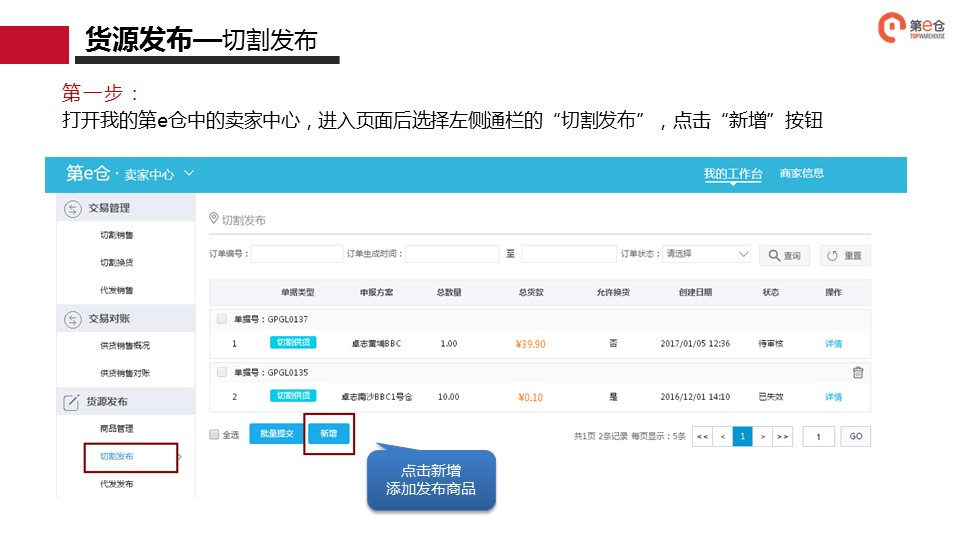960x540 pixels.
Task: Click the 待审核 status text
Action: [770, 343]
